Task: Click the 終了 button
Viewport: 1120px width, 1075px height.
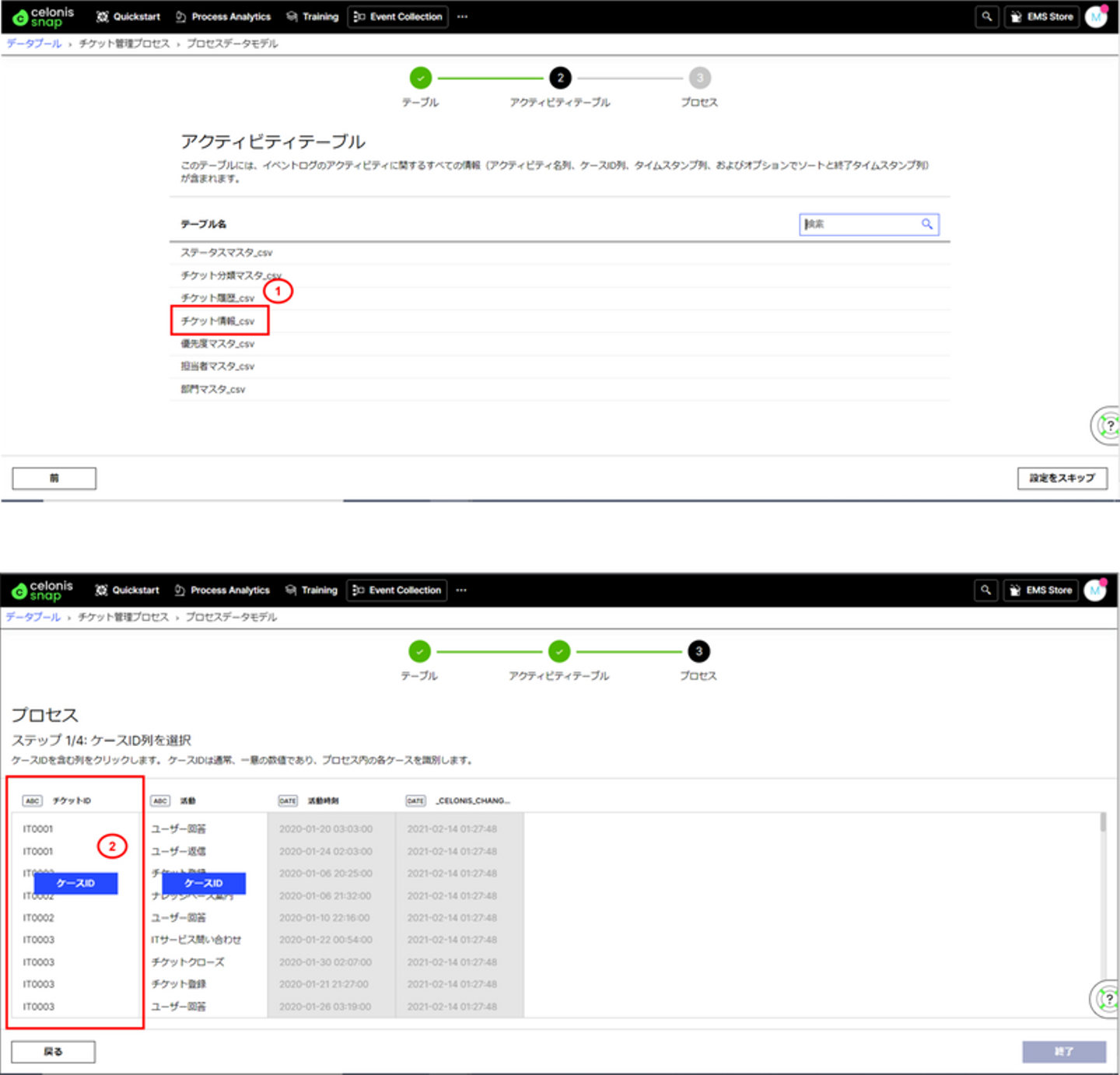Action: pyautogui.click(x=1064, y=1052)
